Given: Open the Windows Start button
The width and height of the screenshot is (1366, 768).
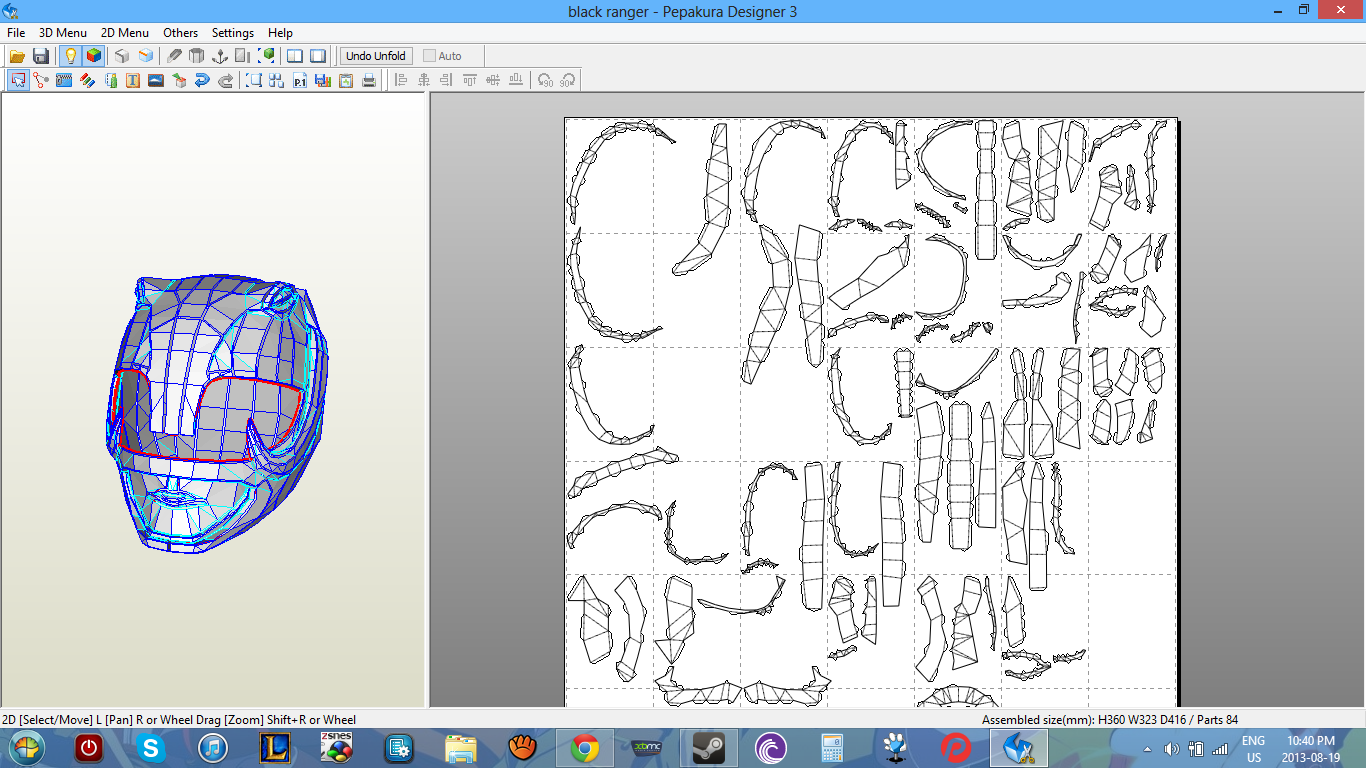Looking at the screenshot, I should tap(27, 748).
